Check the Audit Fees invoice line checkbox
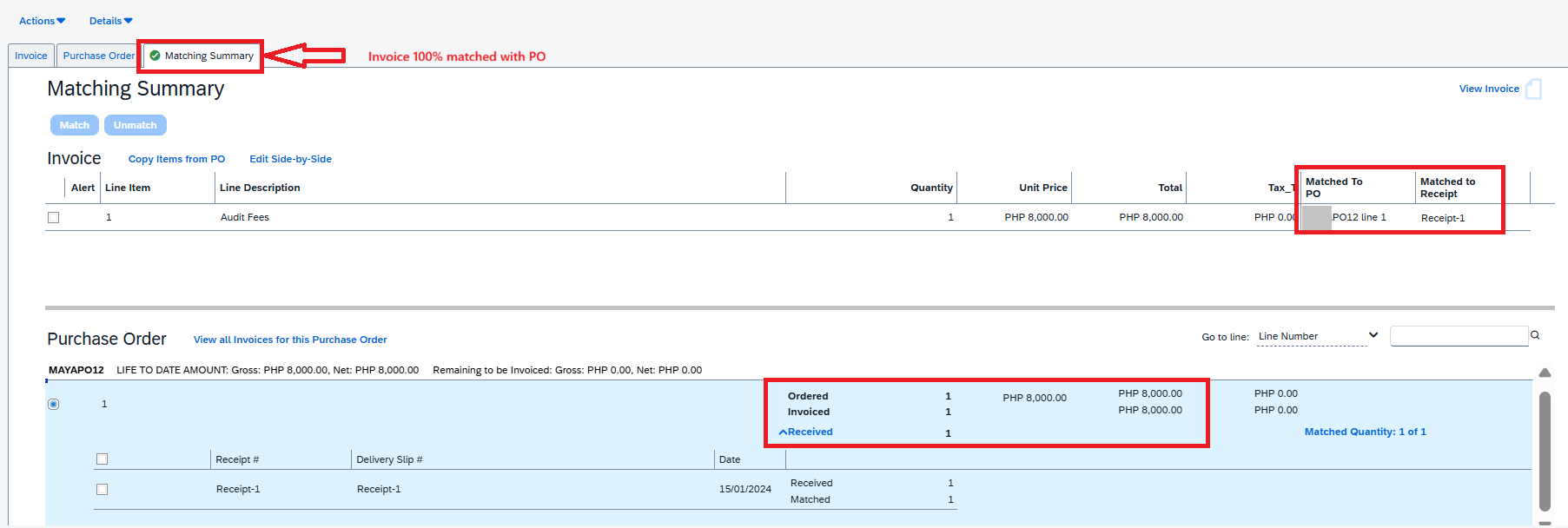 pyautogui.click(x=54, y=217)
